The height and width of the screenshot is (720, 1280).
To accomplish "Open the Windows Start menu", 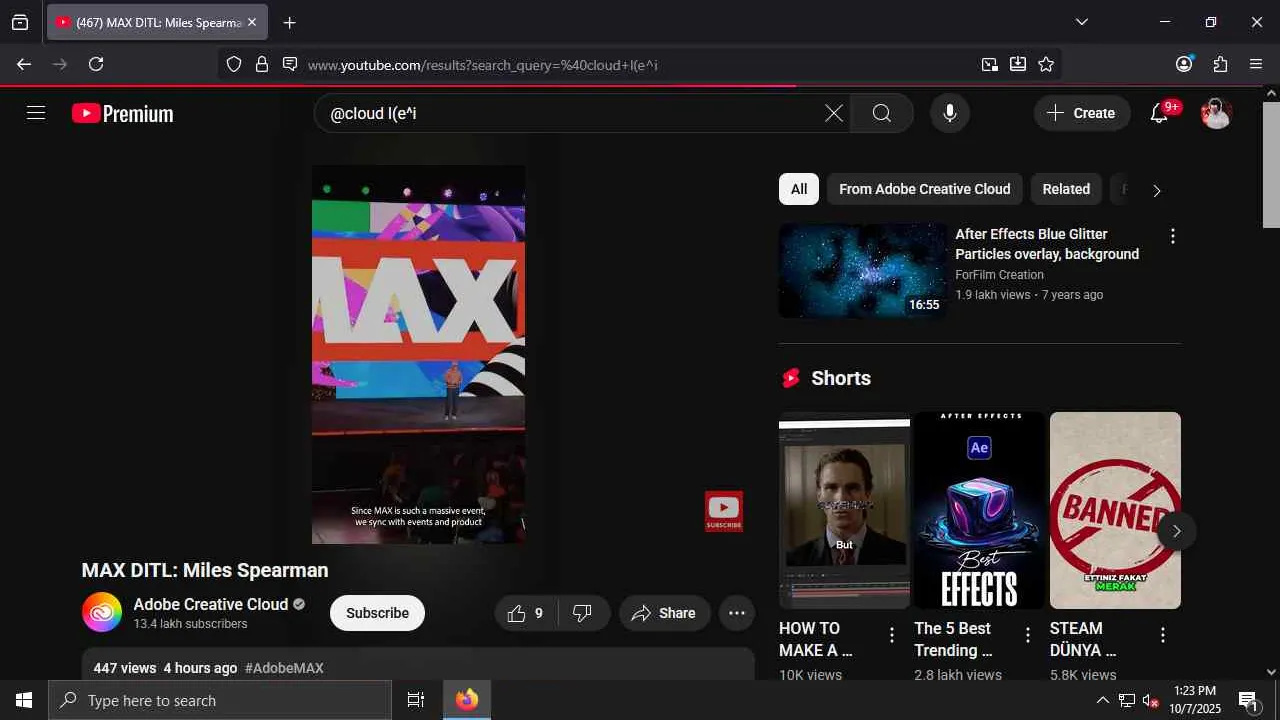I will click(24, 700).
